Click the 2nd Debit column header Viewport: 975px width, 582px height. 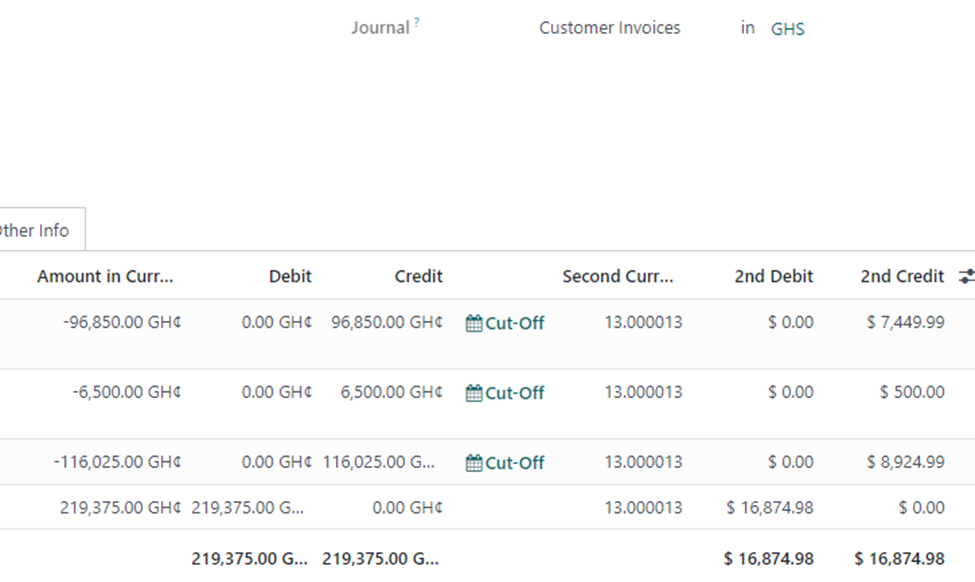coord(774,276)
